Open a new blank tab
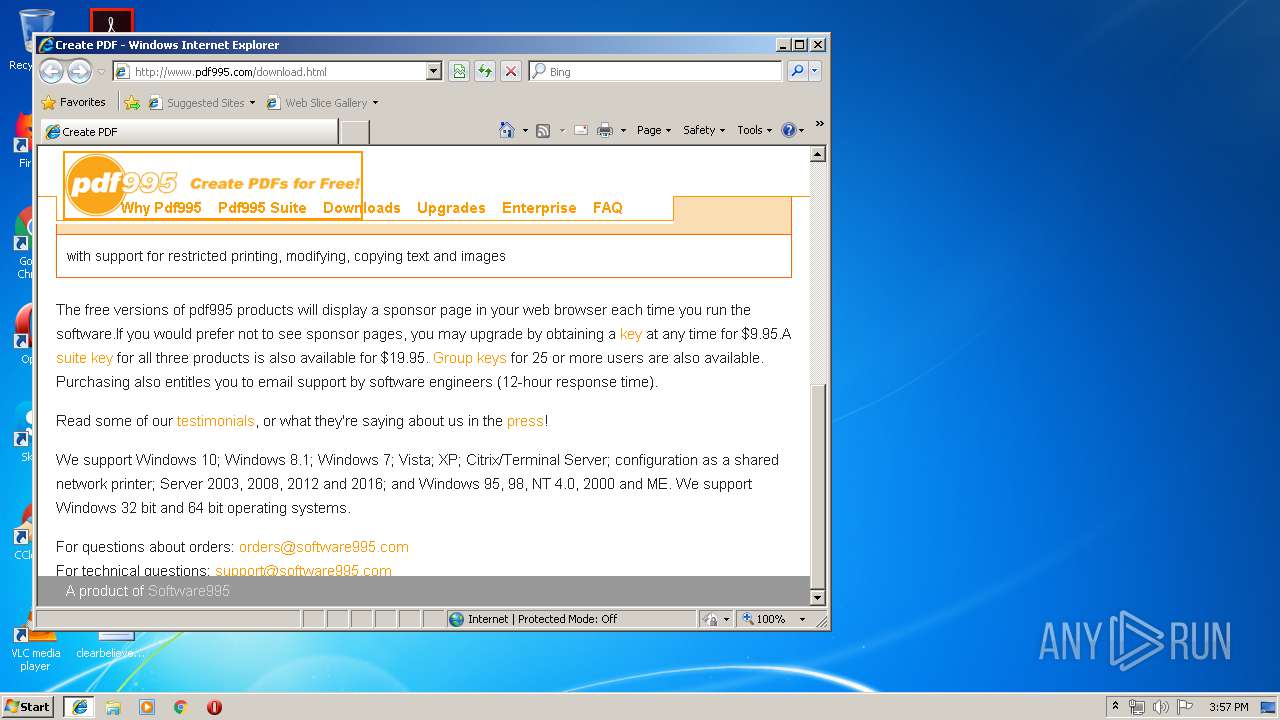The width and height of the screenshot is (1280, 720). coord(355,131)
